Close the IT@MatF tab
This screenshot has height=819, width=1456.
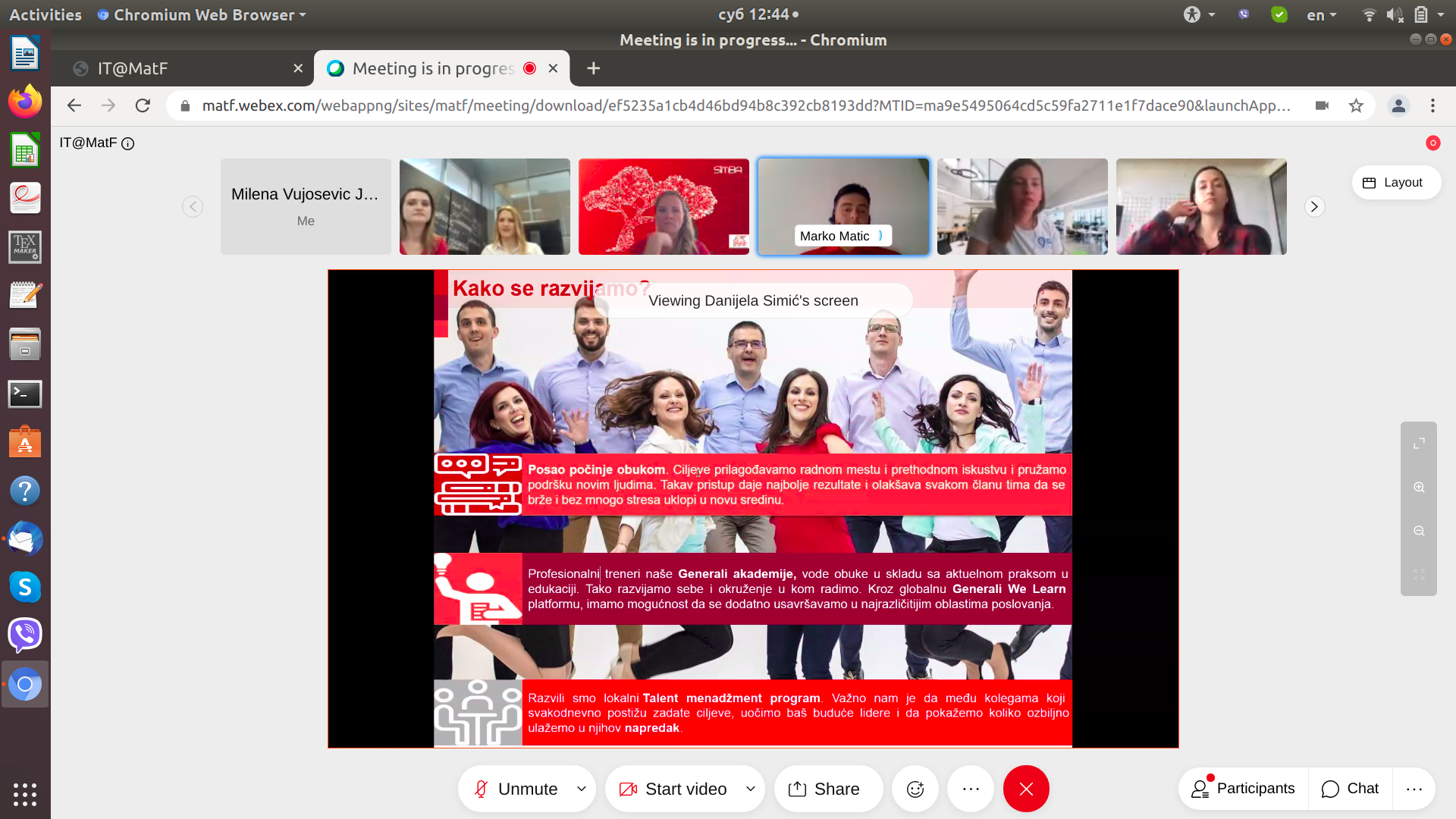[x=298, y=68]
